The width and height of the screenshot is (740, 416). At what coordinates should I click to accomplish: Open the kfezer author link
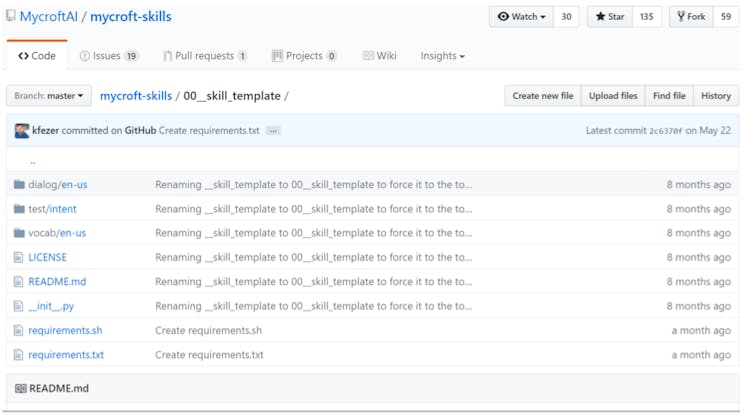45,131
